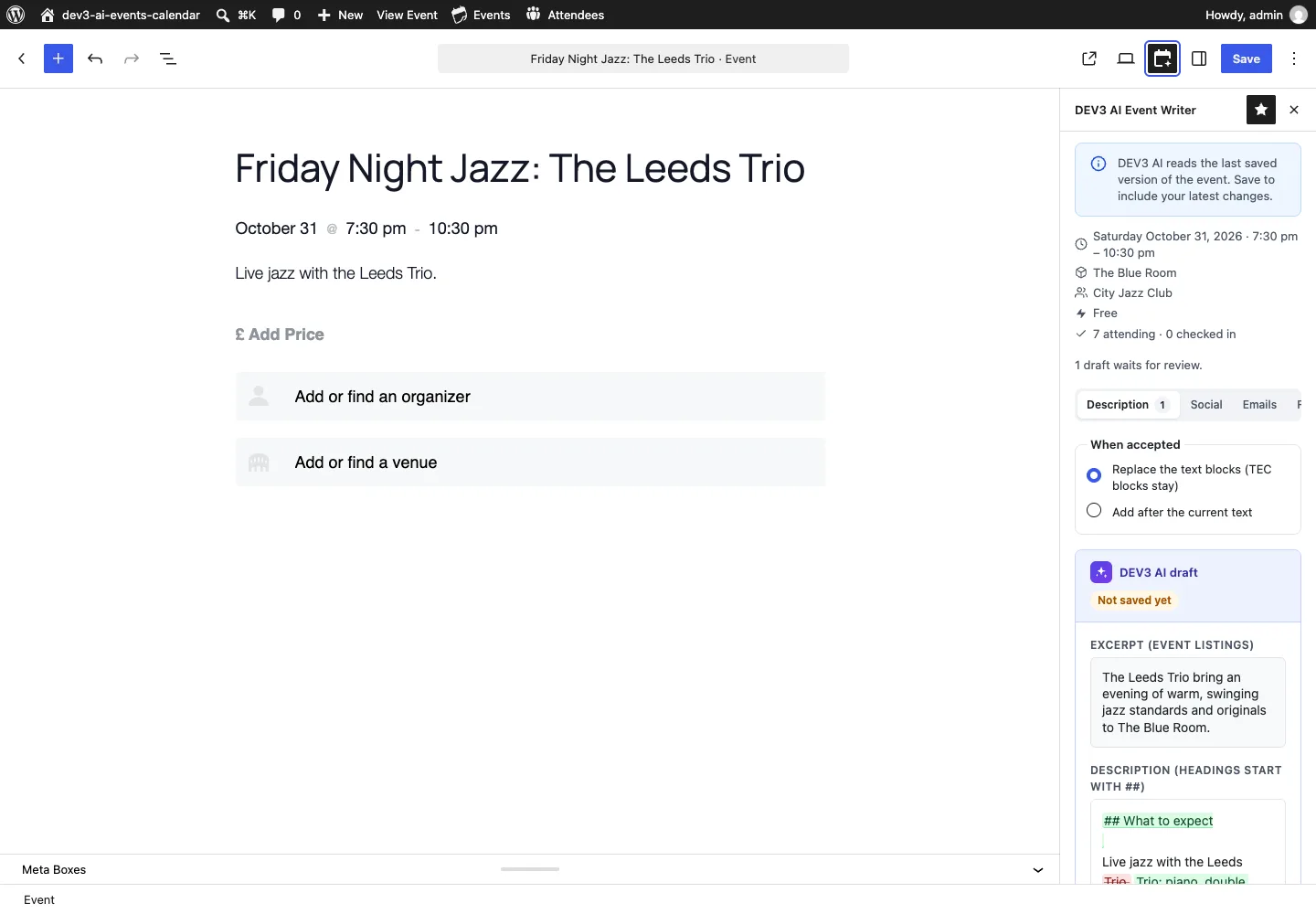Save the event
Viewport: 1316px width, 914px height.
click(x=1247, y=58)
